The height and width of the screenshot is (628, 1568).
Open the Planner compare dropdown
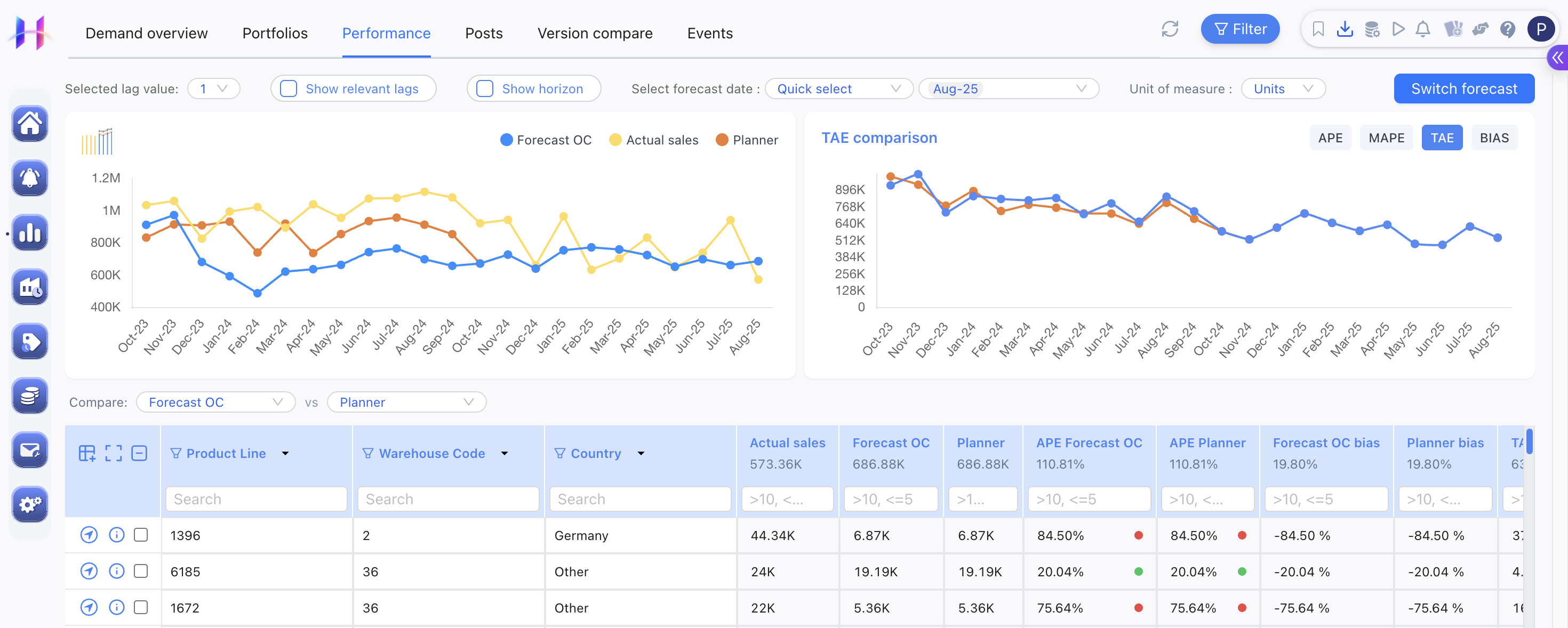[406, 402]
